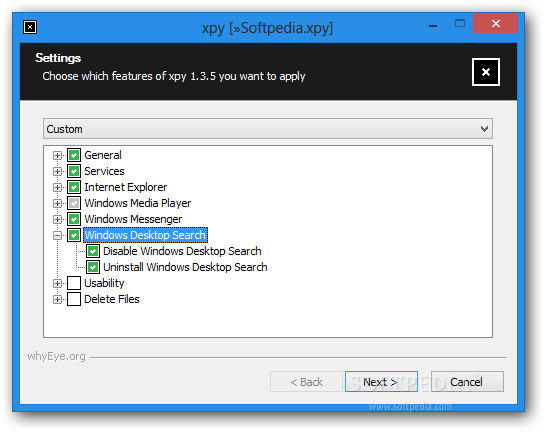The width and height of the screenshot is (545, 432).
Task: Uncheck the Services checkbox
Action: coord(74,171)
